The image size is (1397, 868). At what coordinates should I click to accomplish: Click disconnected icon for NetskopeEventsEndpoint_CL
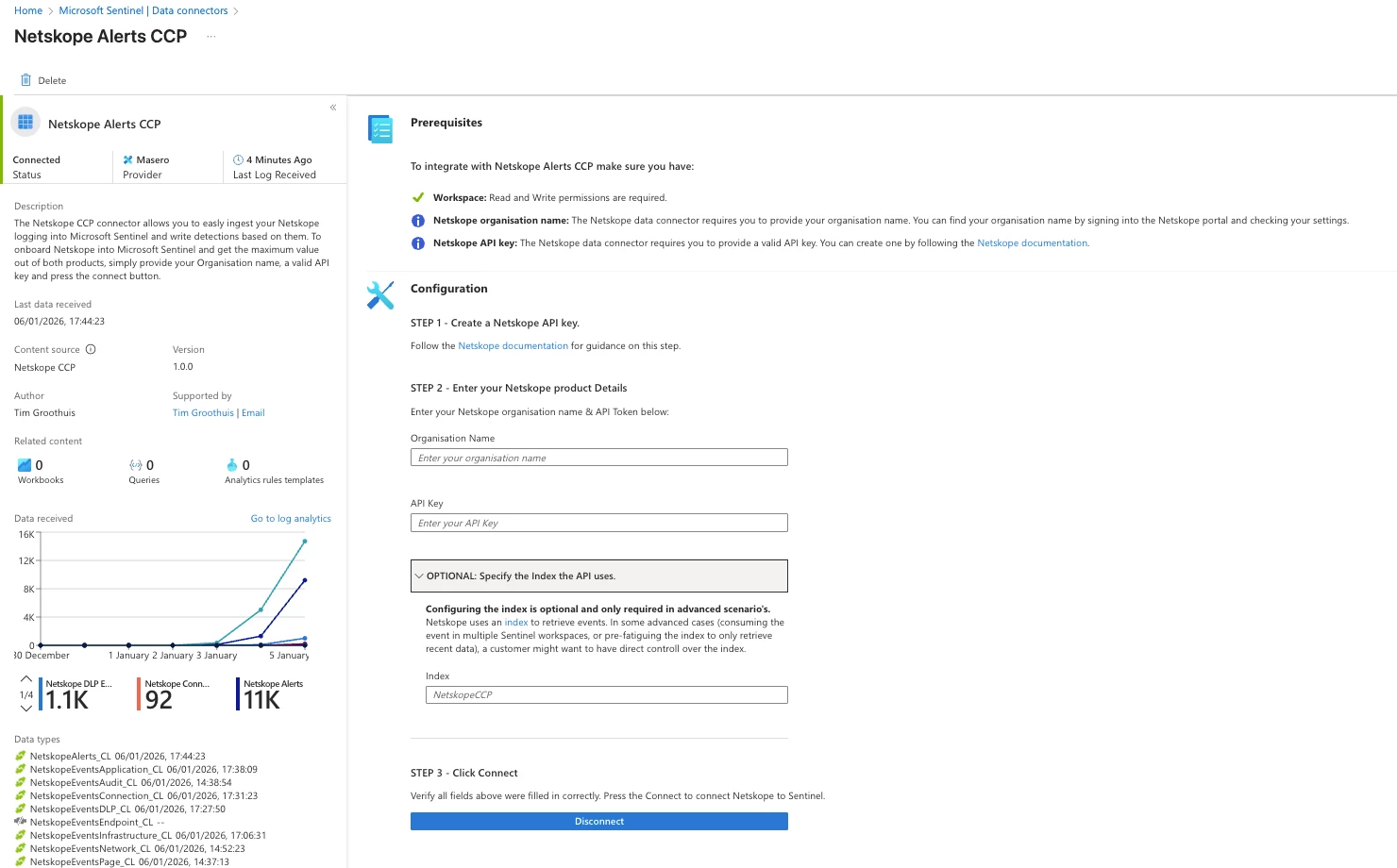click(20, 822)
